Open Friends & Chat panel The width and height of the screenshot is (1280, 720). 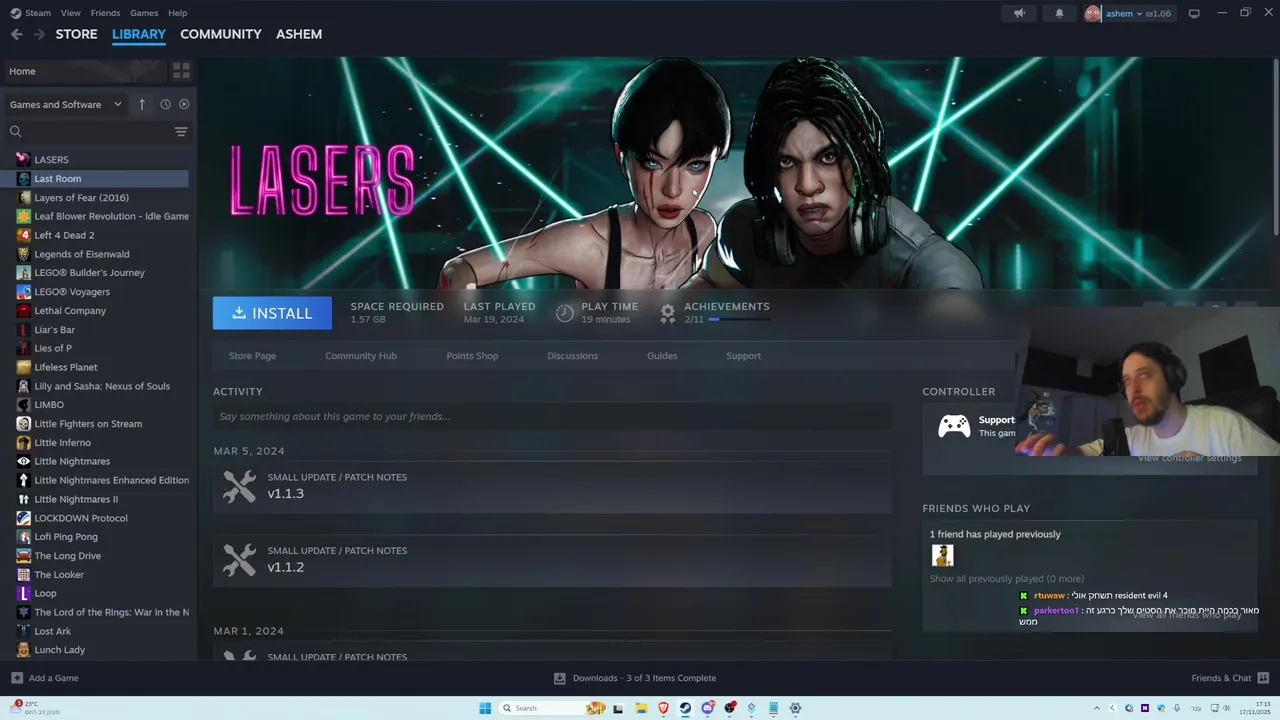pyautogui.click(x=1230, y=678)
